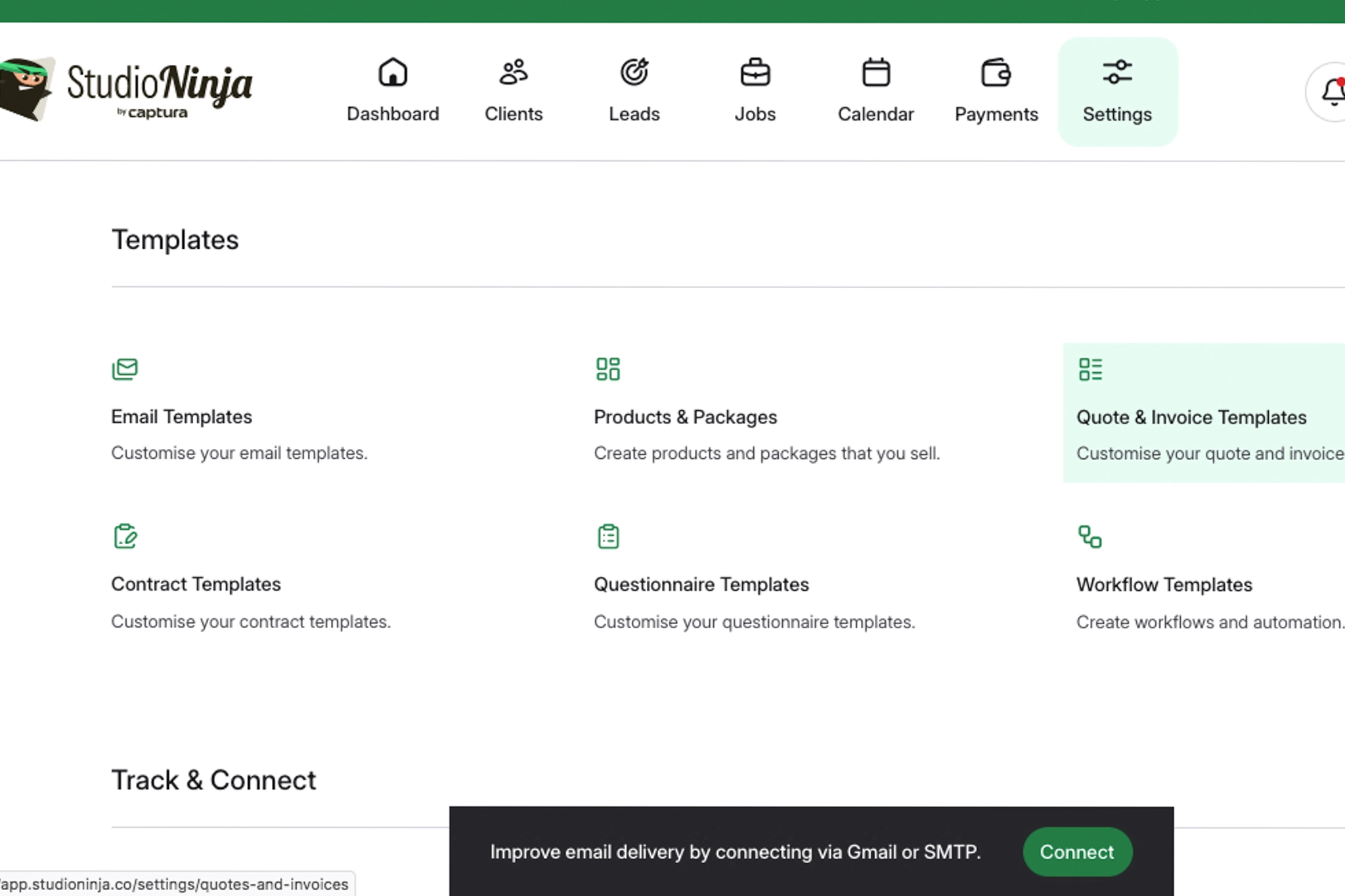Click 'Create workflows and automation.' text
The width and height of the screenshot is (1345, 896).
click(x=1210, y=622)
